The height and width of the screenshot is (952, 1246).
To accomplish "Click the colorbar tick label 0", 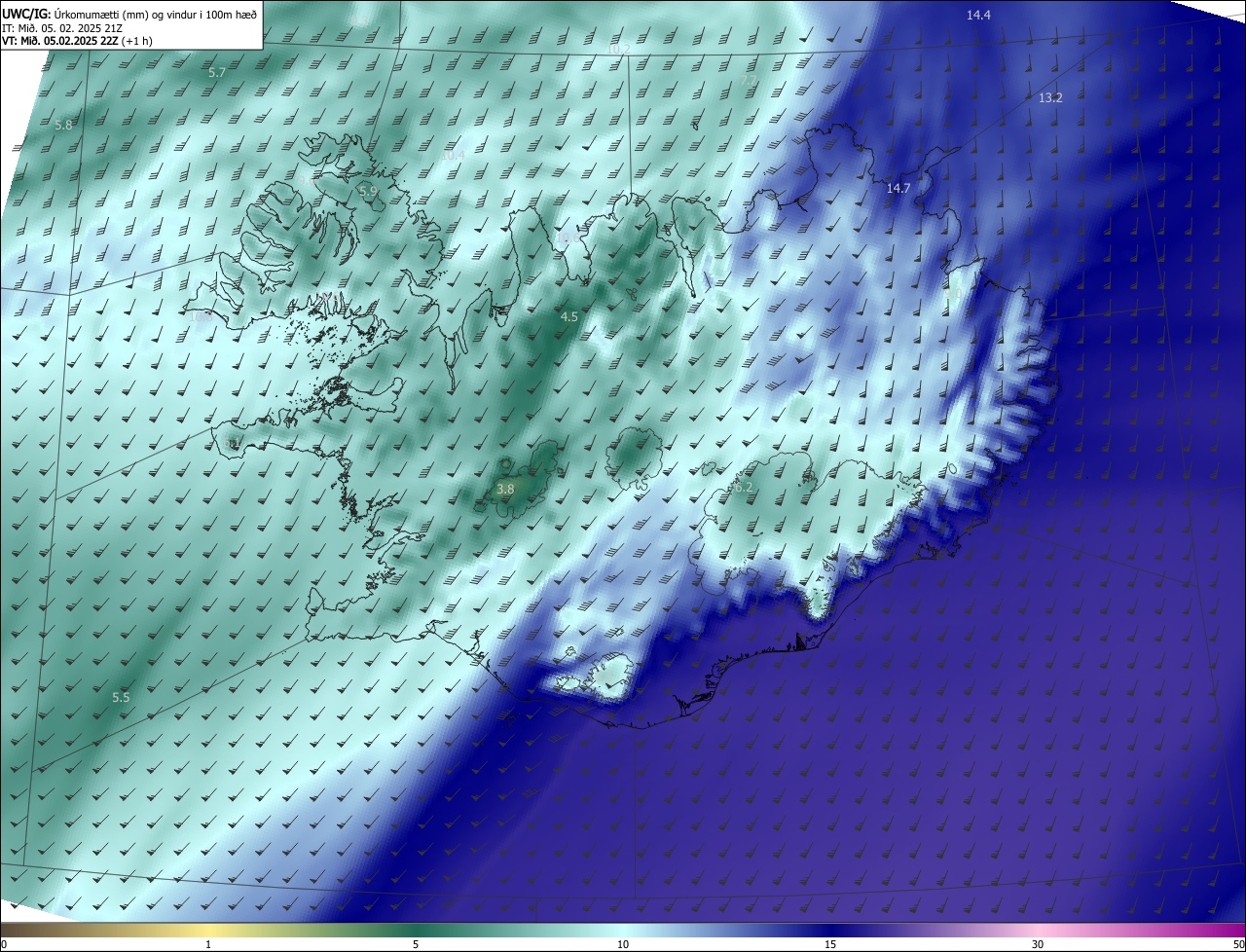I will (x=4, y=944).
